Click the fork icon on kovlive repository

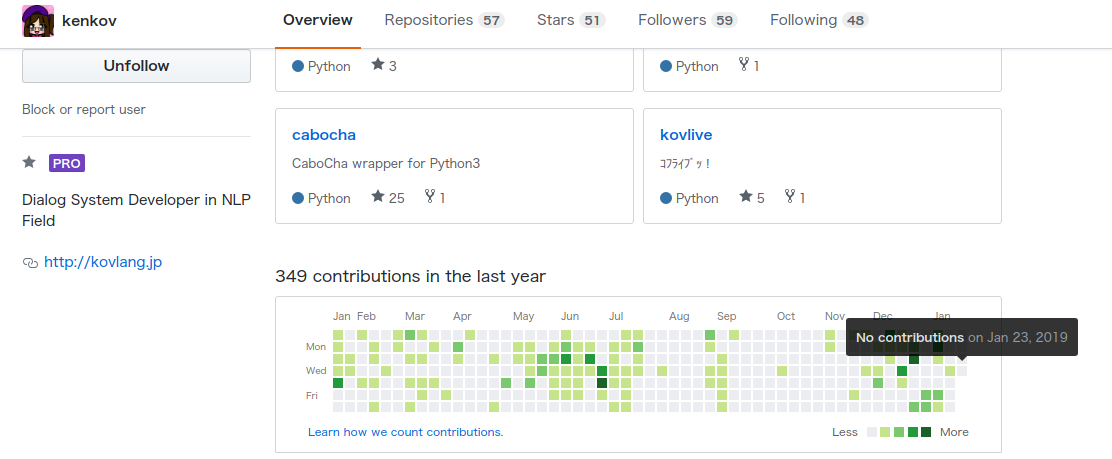[790, 197]
